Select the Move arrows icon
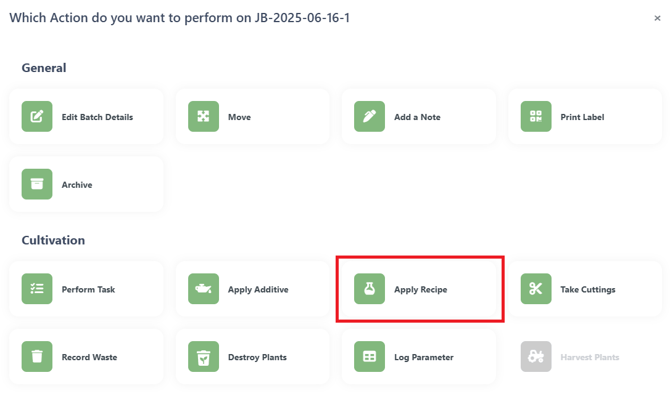 (x=203, y=117)
